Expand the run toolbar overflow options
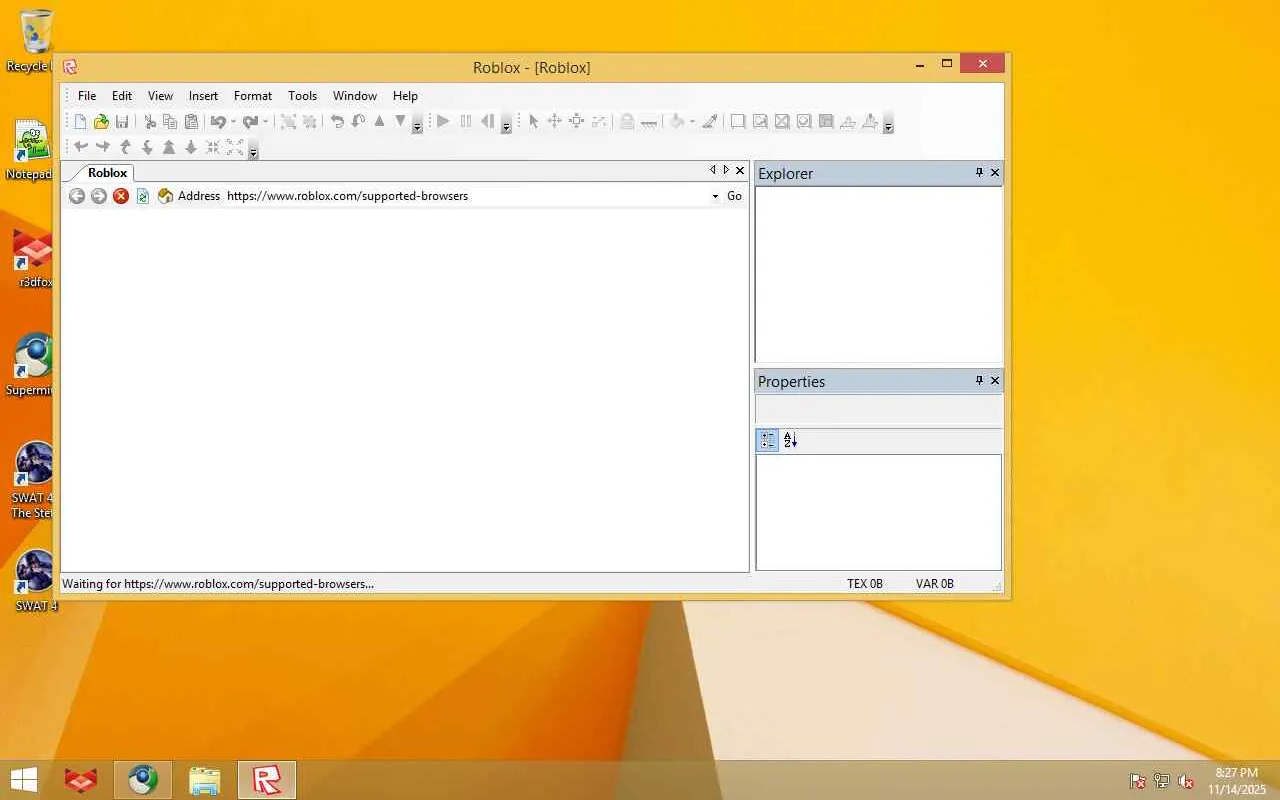The height and width of the screenshot is (800, 1280). (506, 125)
